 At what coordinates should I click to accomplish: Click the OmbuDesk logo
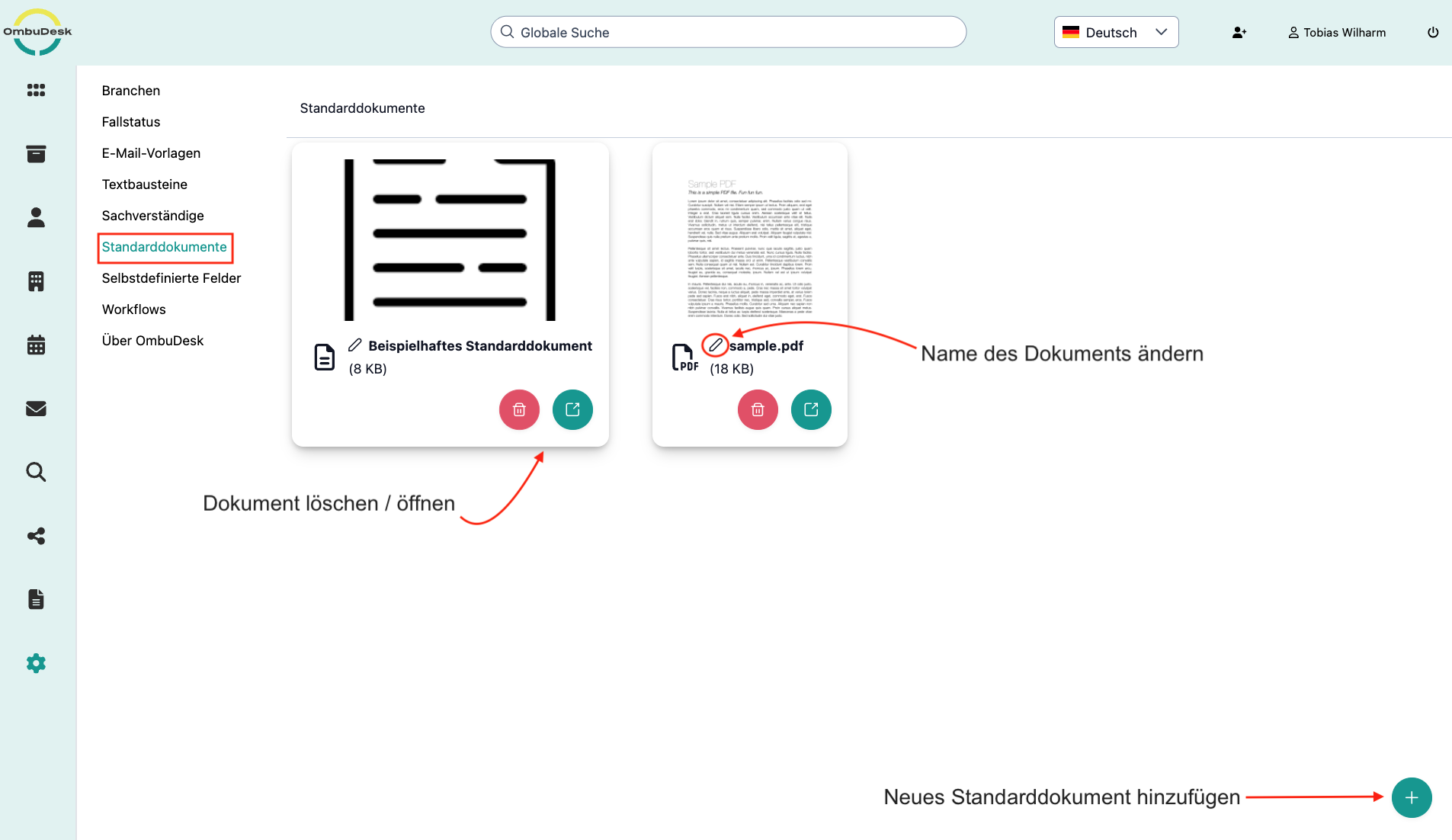(x=37, y=32)
